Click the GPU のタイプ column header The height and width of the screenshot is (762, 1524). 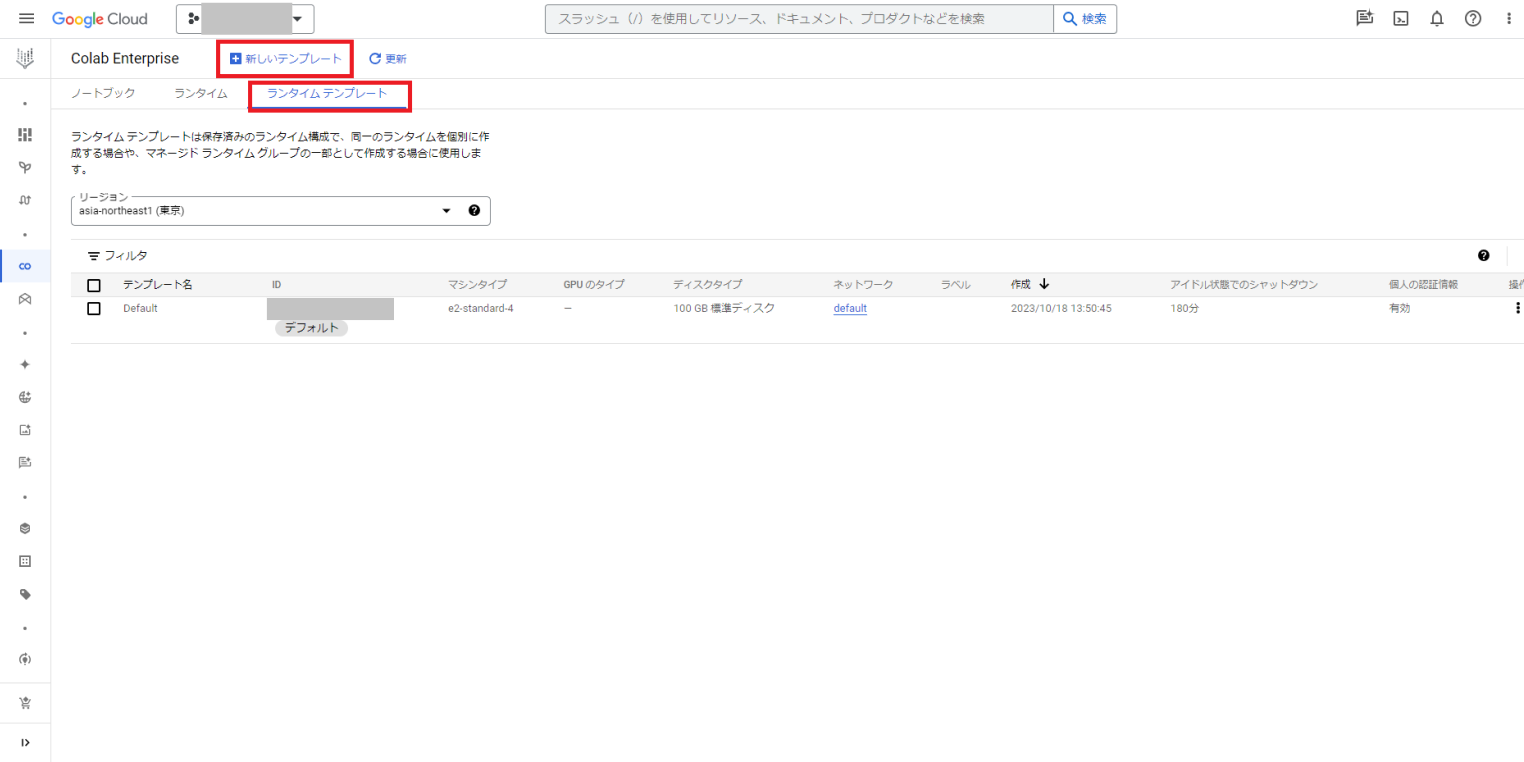pyautogui.click(x=594, y=285)
